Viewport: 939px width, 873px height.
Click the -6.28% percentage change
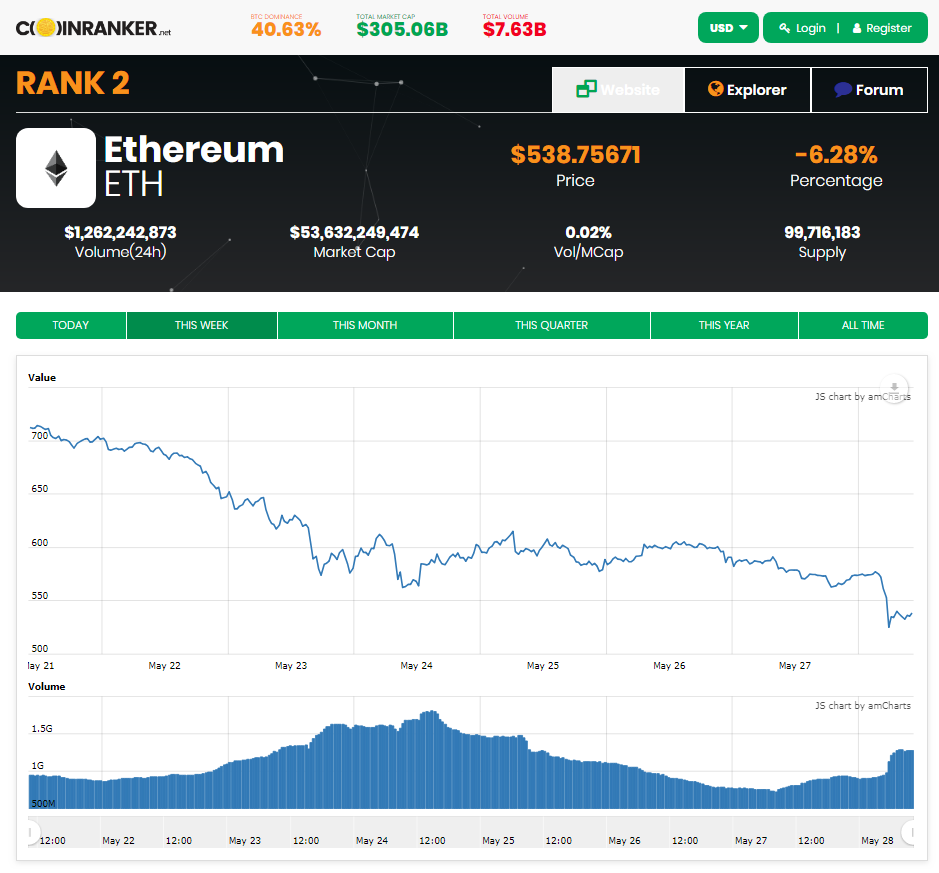tap(836, 154)
